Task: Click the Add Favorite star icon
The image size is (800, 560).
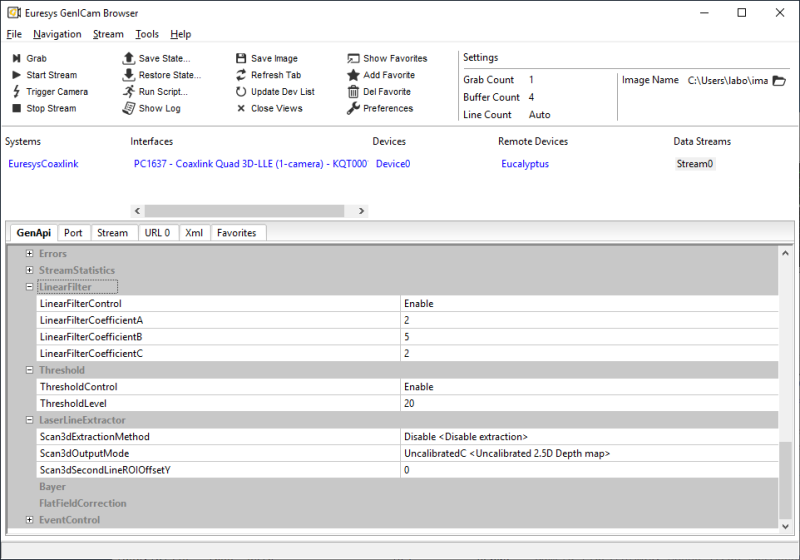Action: (354, 75)
